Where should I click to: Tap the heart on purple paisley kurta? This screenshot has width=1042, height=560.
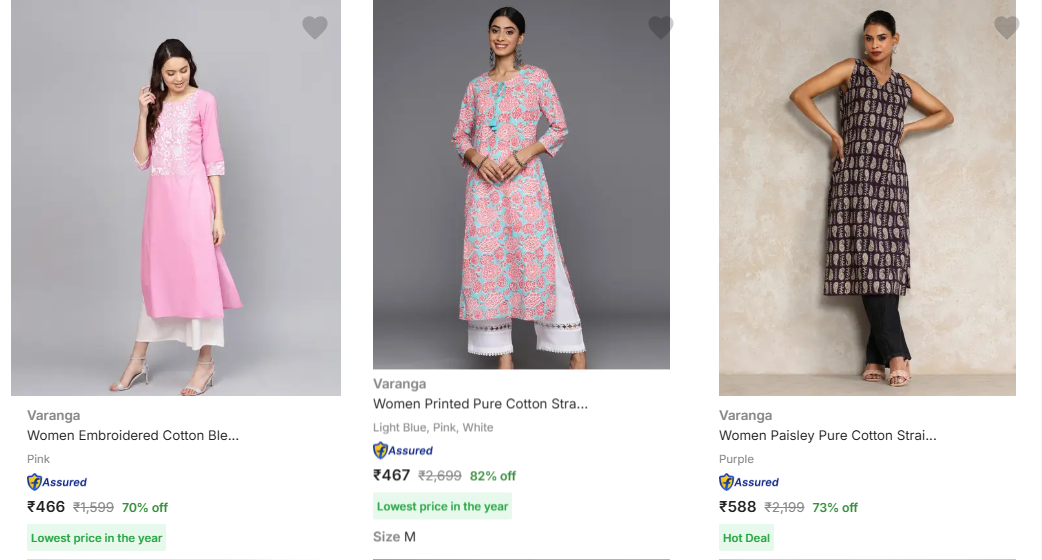(1007, 28)
